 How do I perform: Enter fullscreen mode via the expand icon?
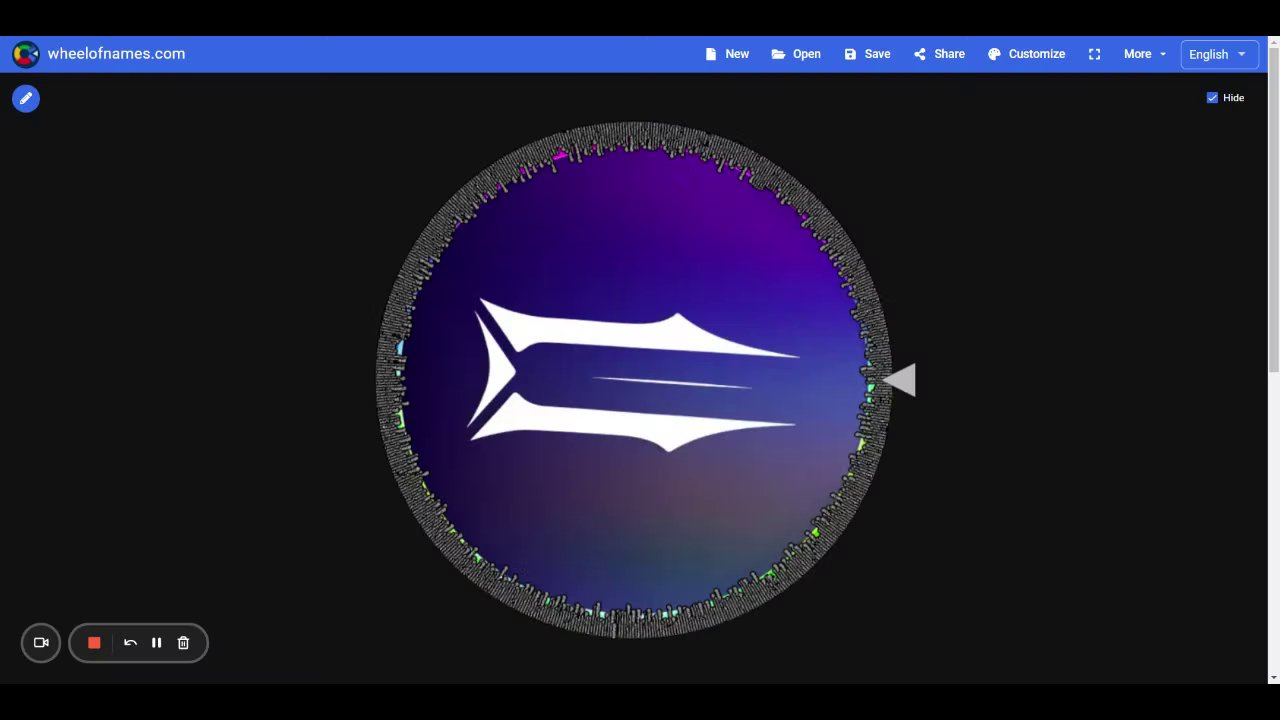[1094, 54]
